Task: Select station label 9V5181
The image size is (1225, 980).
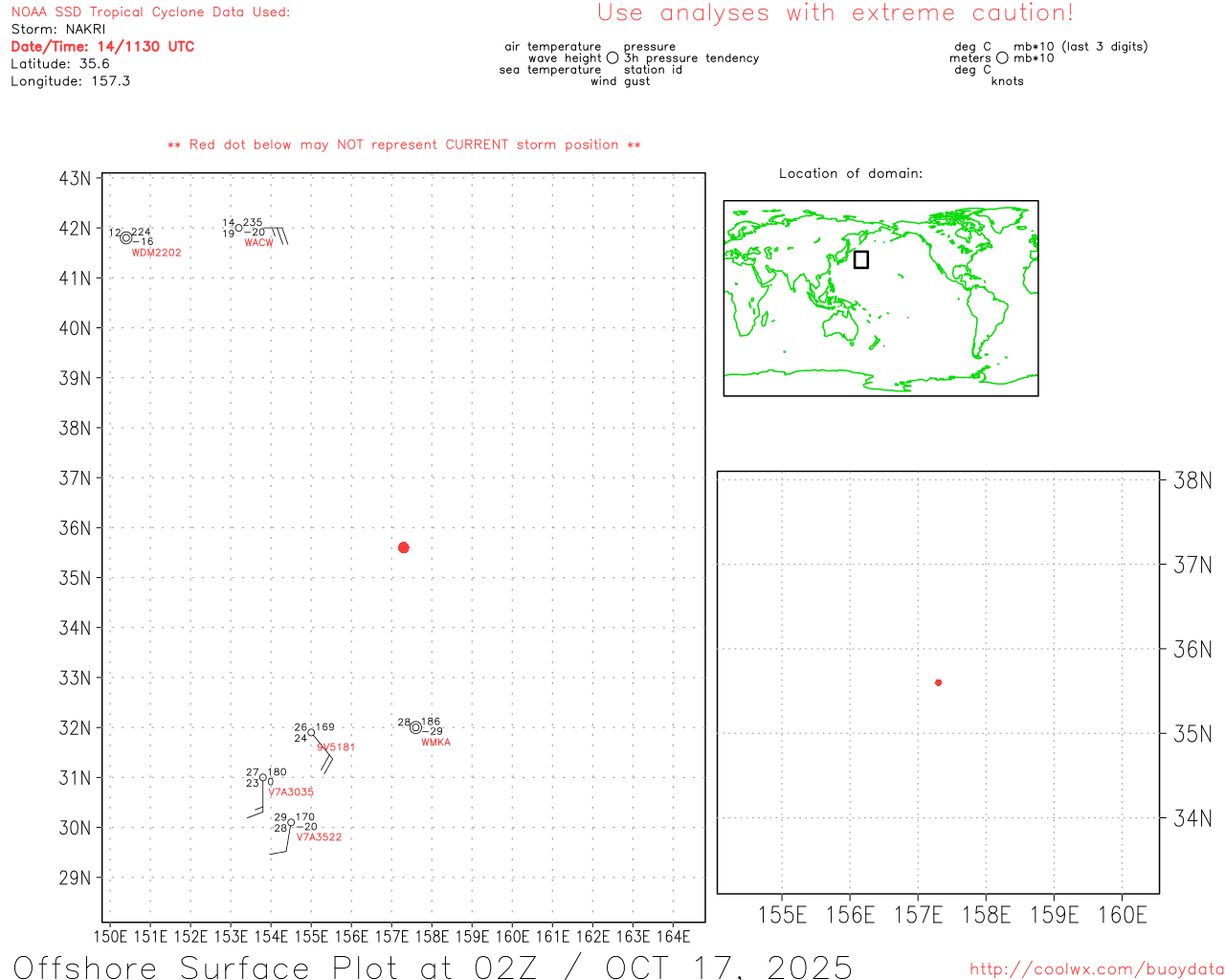Action: [x=336, y=747]
